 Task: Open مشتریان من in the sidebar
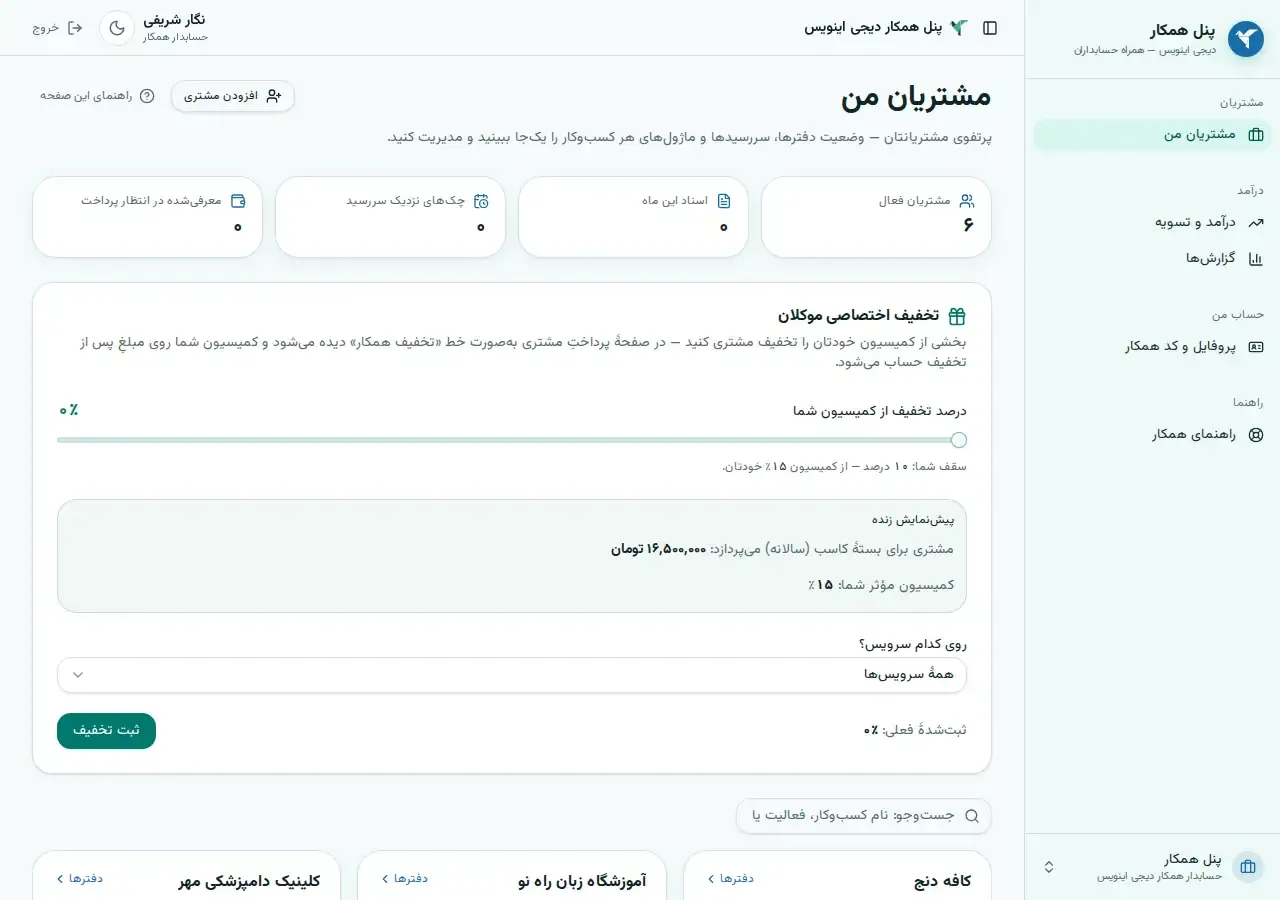[x=1152, y=134]
